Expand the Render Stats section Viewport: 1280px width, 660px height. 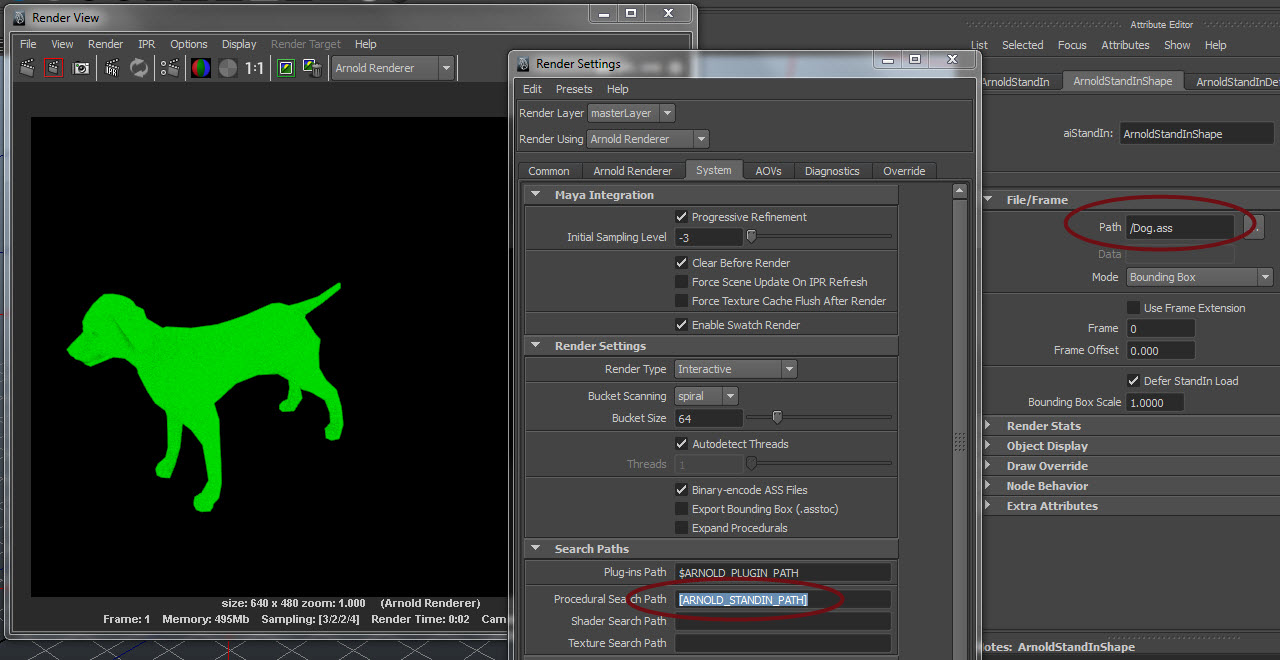(x=1044, y=426)
